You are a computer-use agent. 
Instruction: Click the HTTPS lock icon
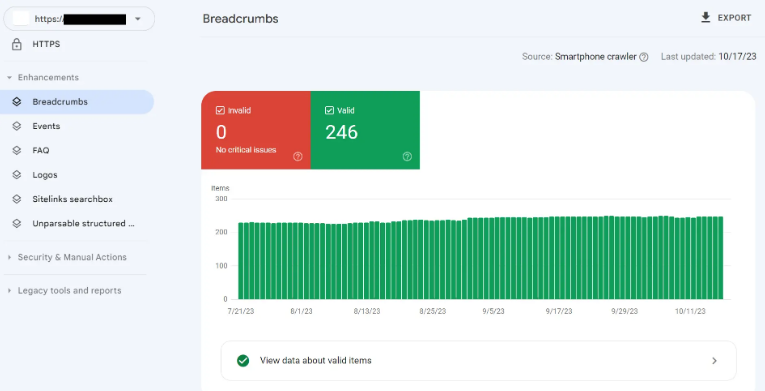pyautogui.click(x=17, y=44)
